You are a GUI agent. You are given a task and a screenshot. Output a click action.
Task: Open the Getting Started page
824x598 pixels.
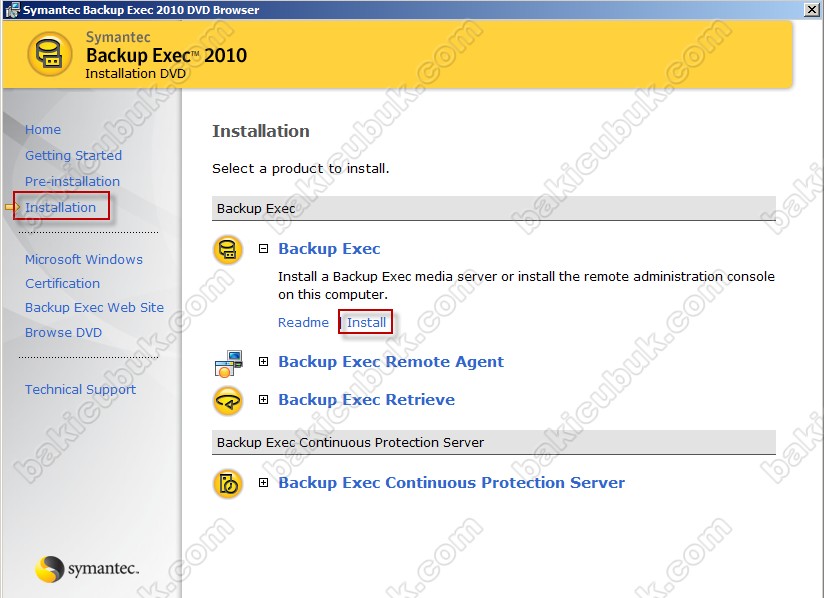click(x=74, y=156)
